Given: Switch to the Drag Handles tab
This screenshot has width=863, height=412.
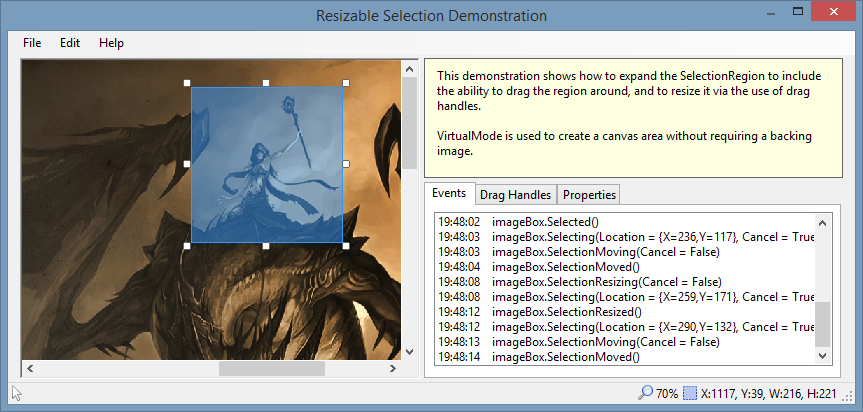Looking at the screenshot, I should click(x=515, y=195).
